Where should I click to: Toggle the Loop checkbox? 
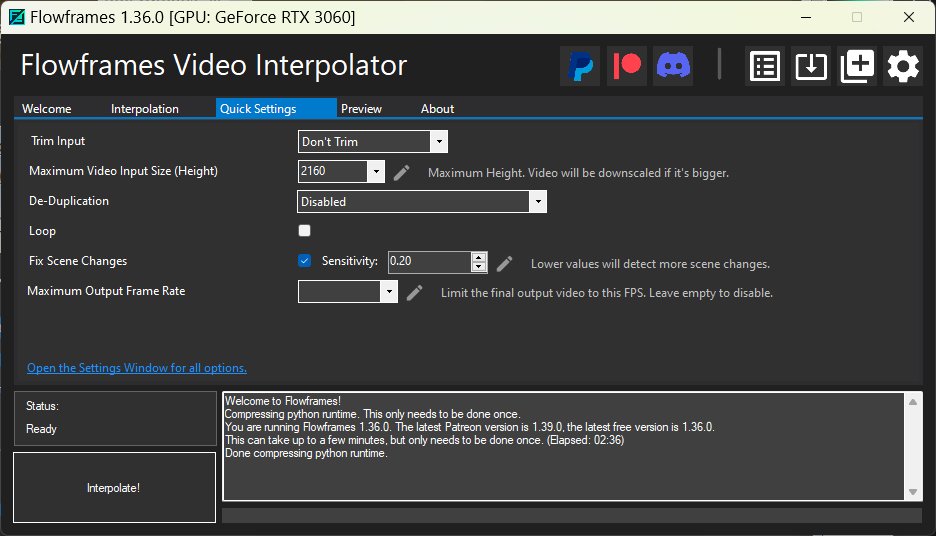(x=304, y=230)
